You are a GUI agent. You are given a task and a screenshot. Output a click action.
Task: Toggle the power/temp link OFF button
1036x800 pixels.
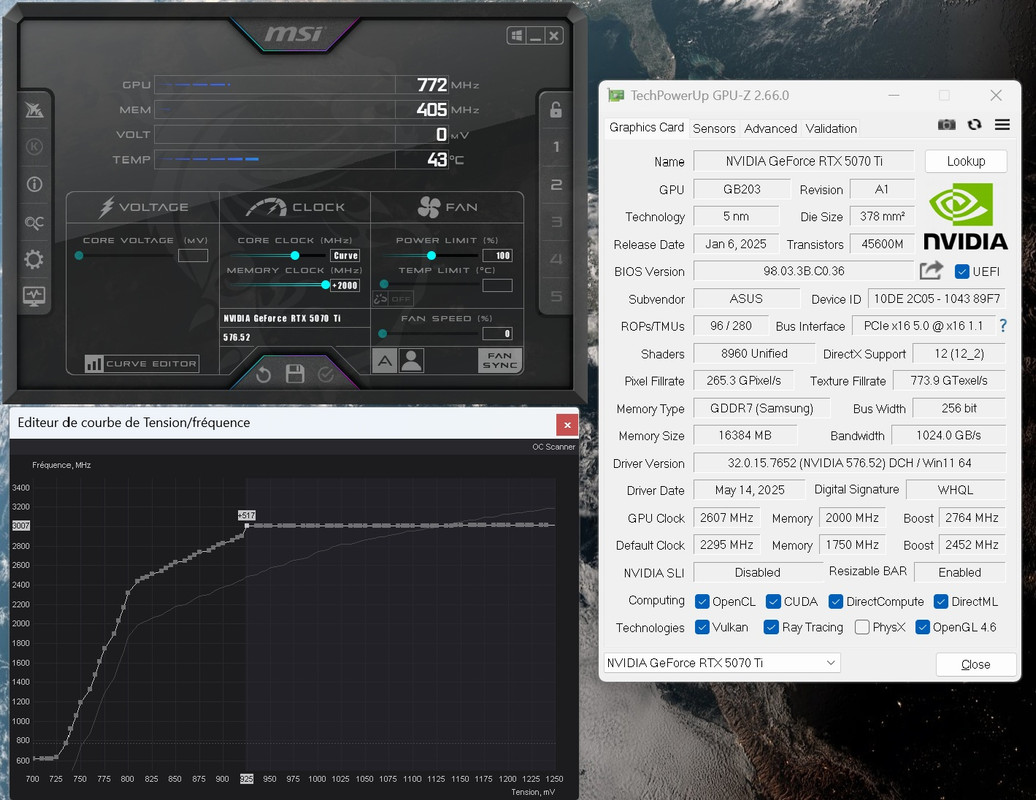(393, 299)
